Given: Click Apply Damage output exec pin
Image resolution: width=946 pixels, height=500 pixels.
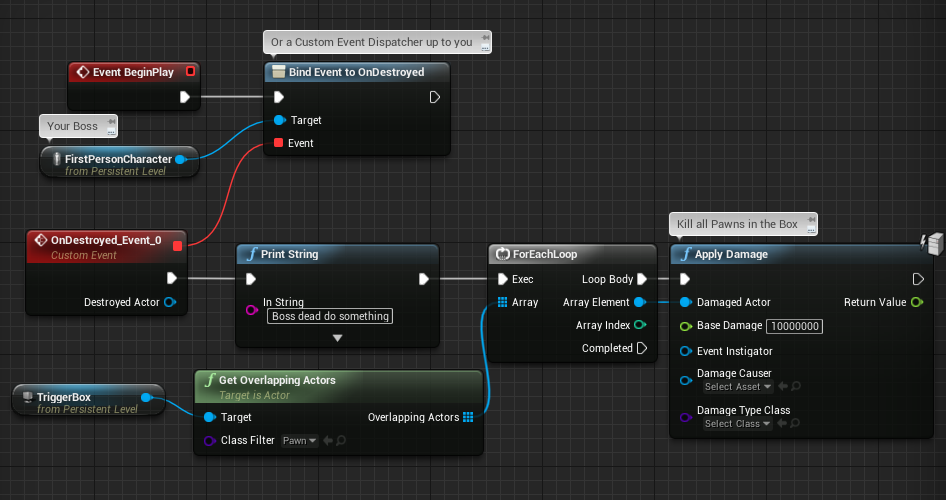Looking at the screenshot, I should (x=918, y=279).
